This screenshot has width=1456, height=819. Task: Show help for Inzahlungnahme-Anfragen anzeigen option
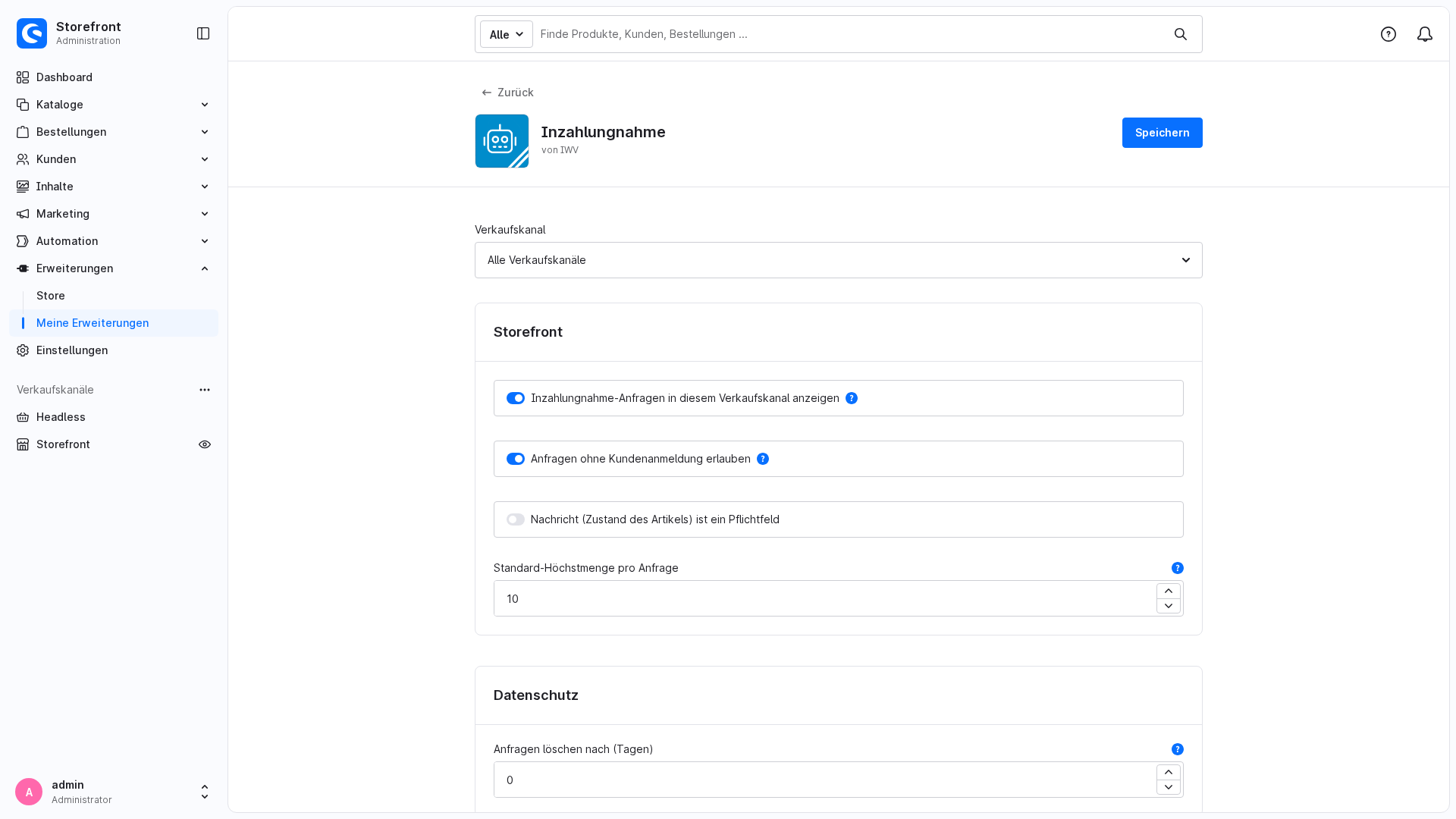point(852,398)
